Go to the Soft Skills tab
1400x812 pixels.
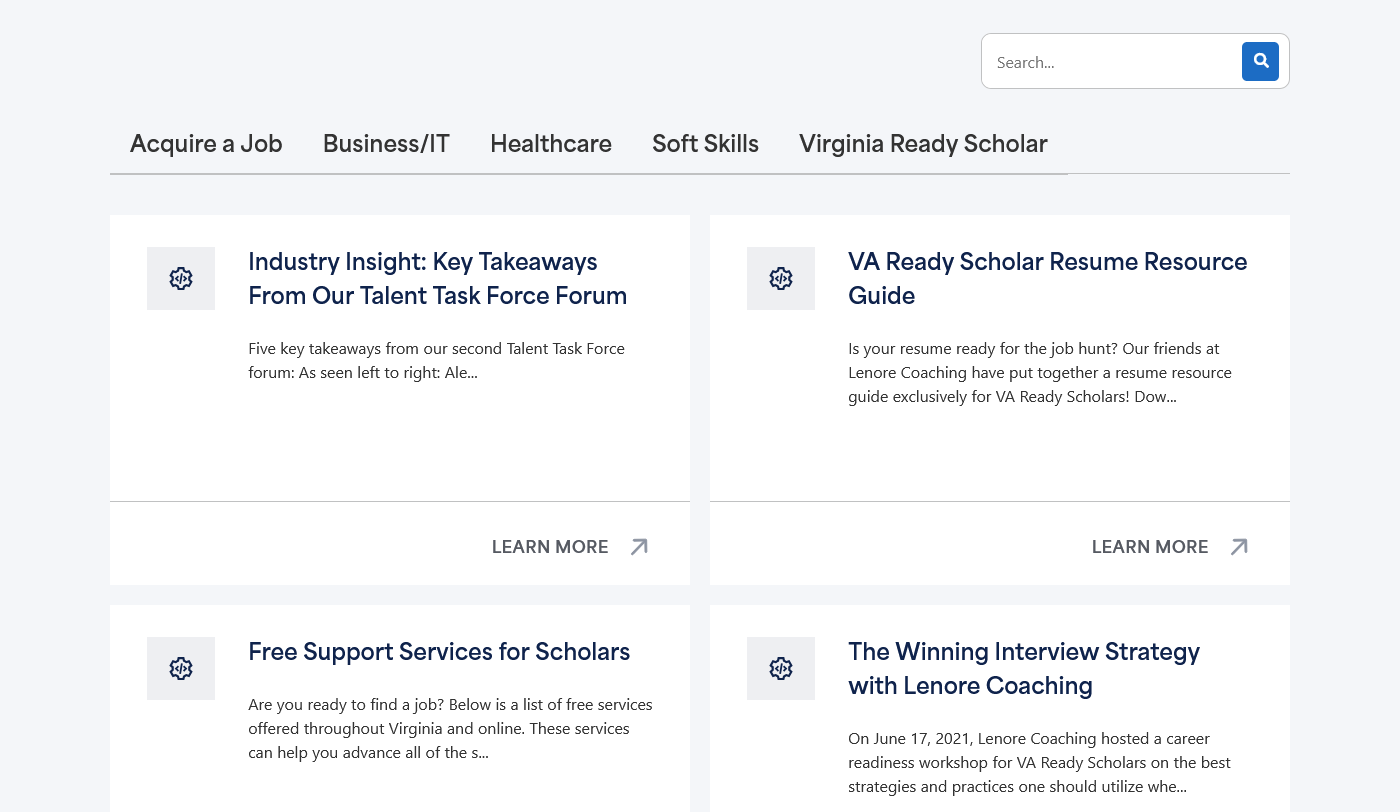[705, 144]
